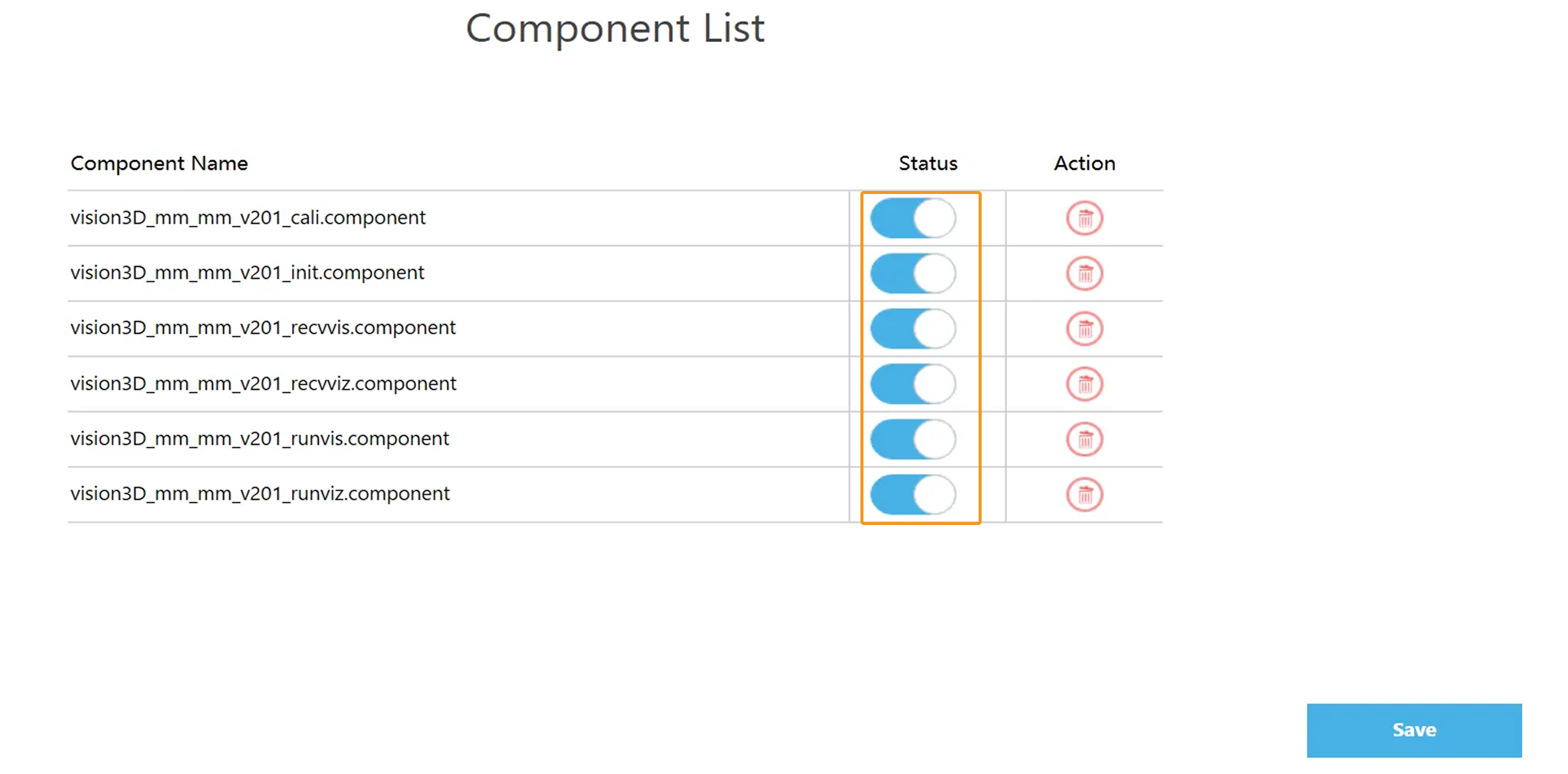Remove the v201_recvviz component
This screenshot has width=1568, height=774.
click(x=1084, y=384)
